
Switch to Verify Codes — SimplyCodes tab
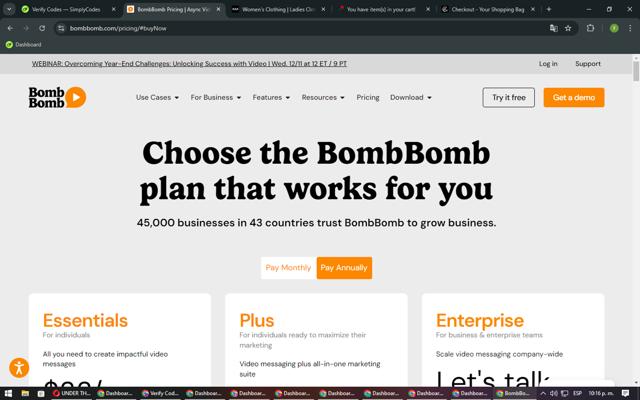coord(67,9)
